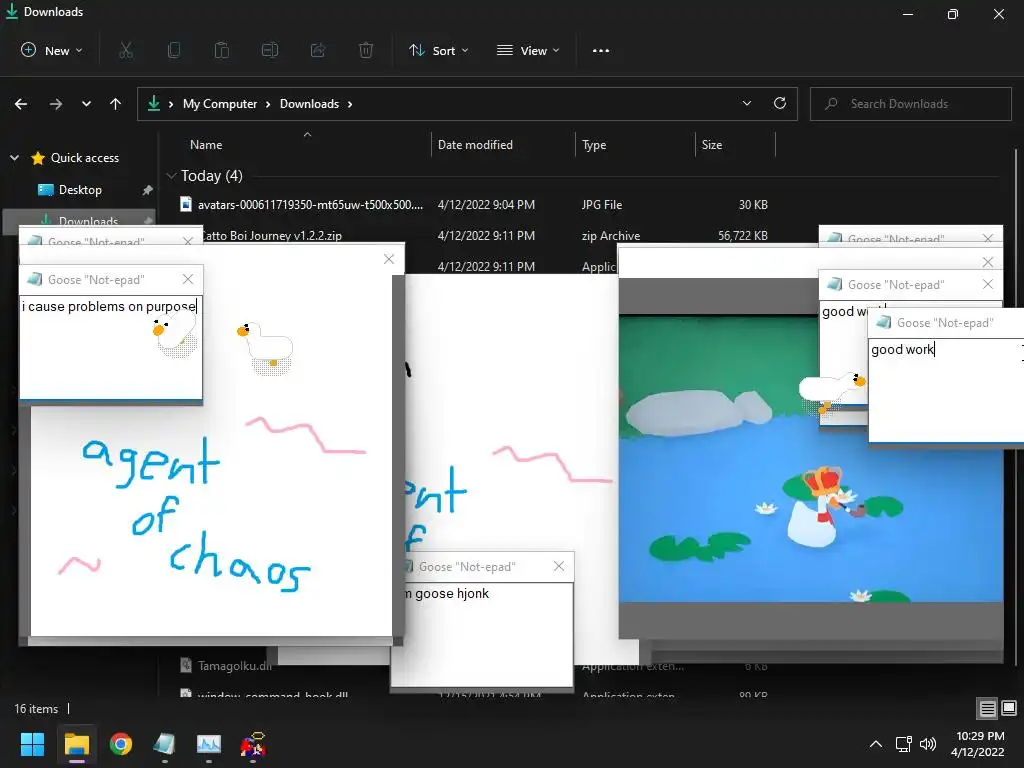This screenshot has height=768, width=1024.
Task: Switch to details view layout icon
Action: coord(987,708)
